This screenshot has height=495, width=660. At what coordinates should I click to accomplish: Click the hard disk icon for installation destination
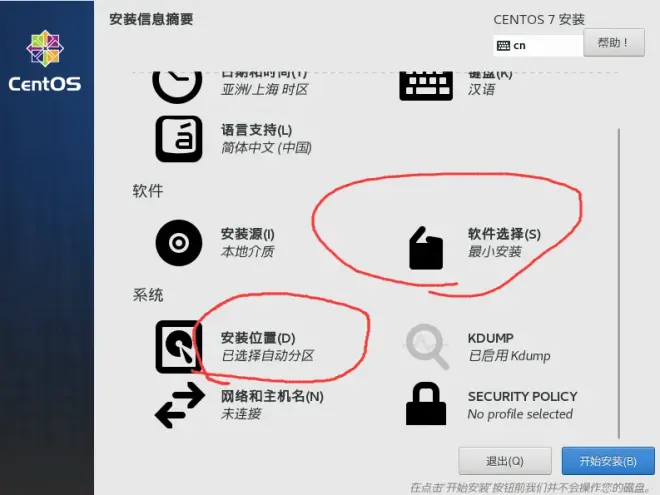179,347
